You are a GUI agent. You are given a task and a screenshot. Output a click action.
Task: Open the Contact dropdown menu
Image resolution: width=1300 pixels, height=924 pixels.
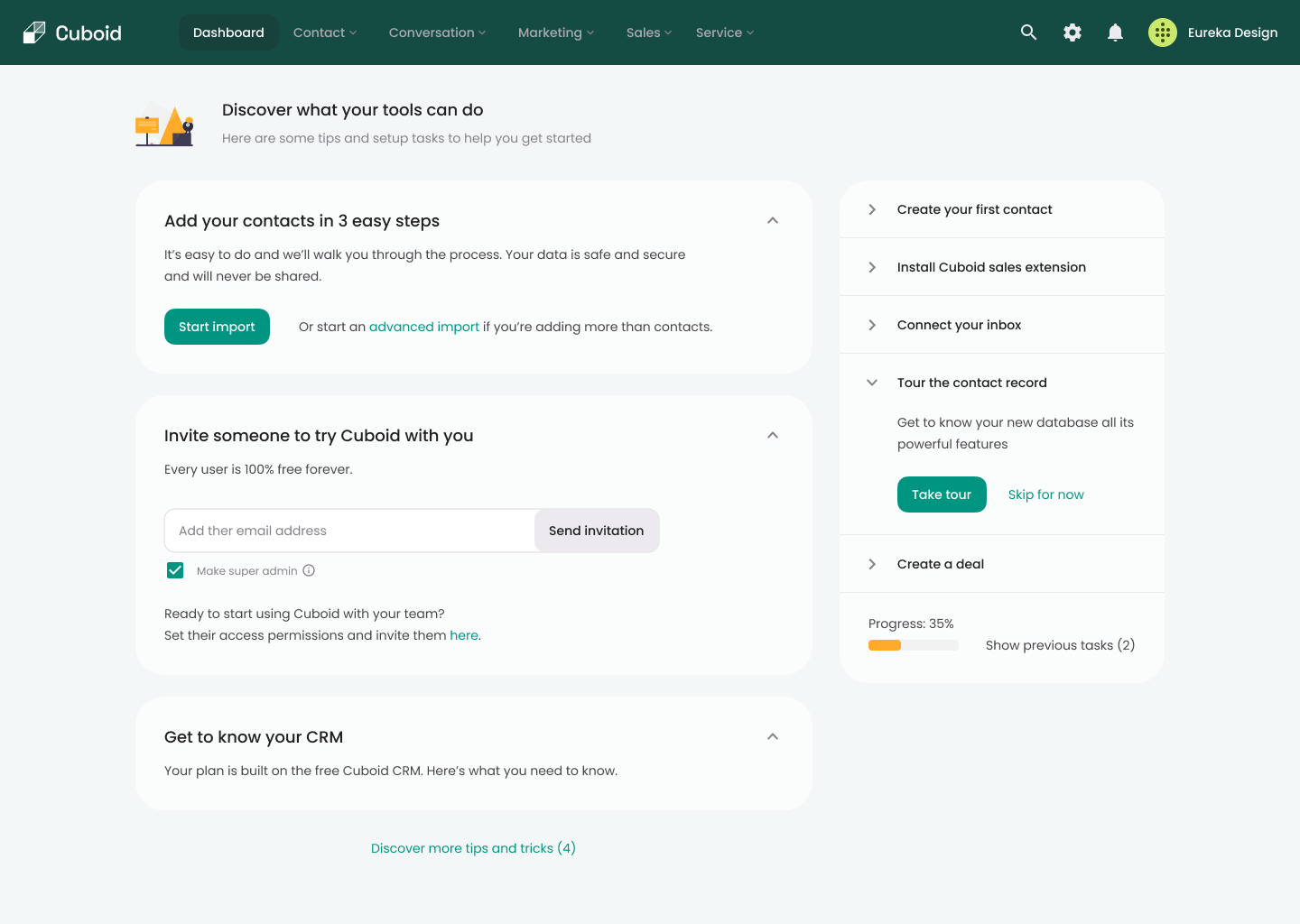[324, 32]
